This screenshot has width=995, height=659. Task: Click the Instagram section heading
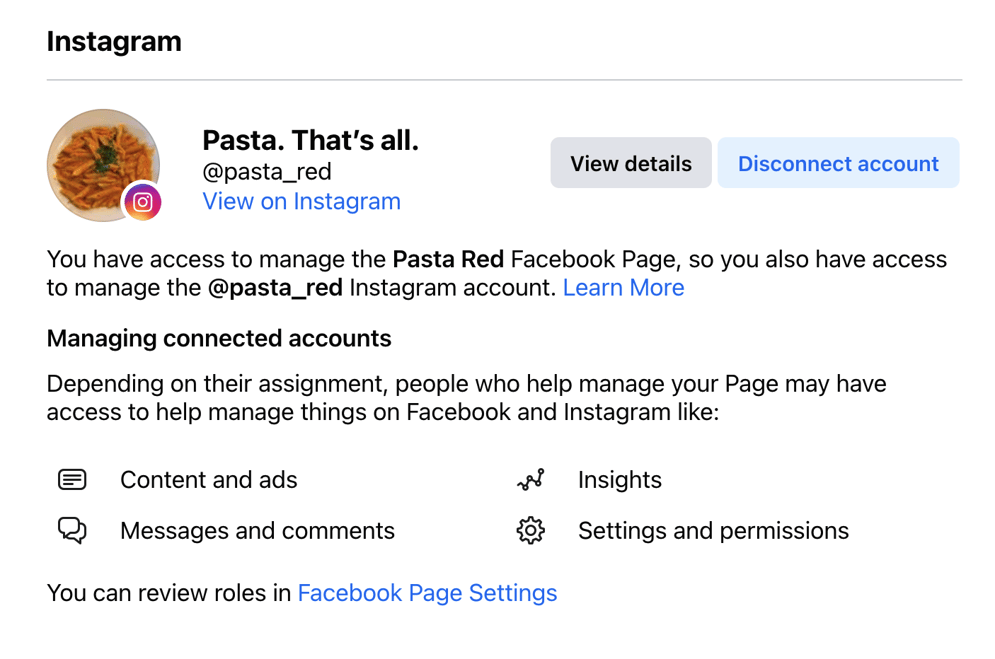click(113, 41)
